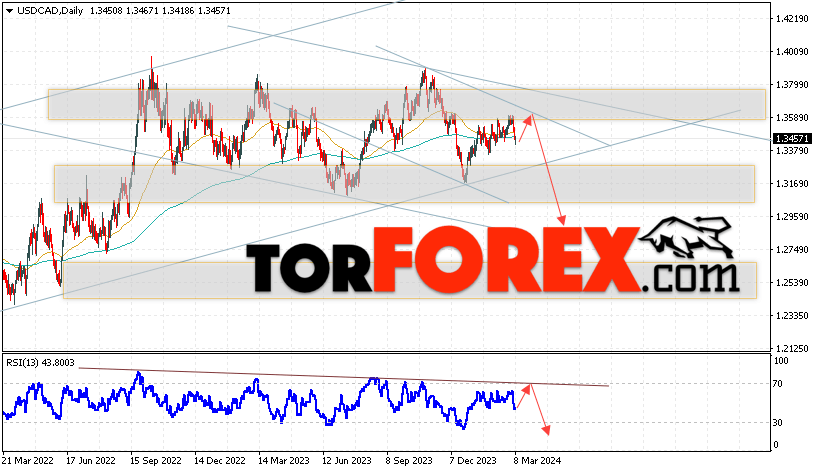
Task: Click the RSI scale value 0
Action: (x=776, y=445)
